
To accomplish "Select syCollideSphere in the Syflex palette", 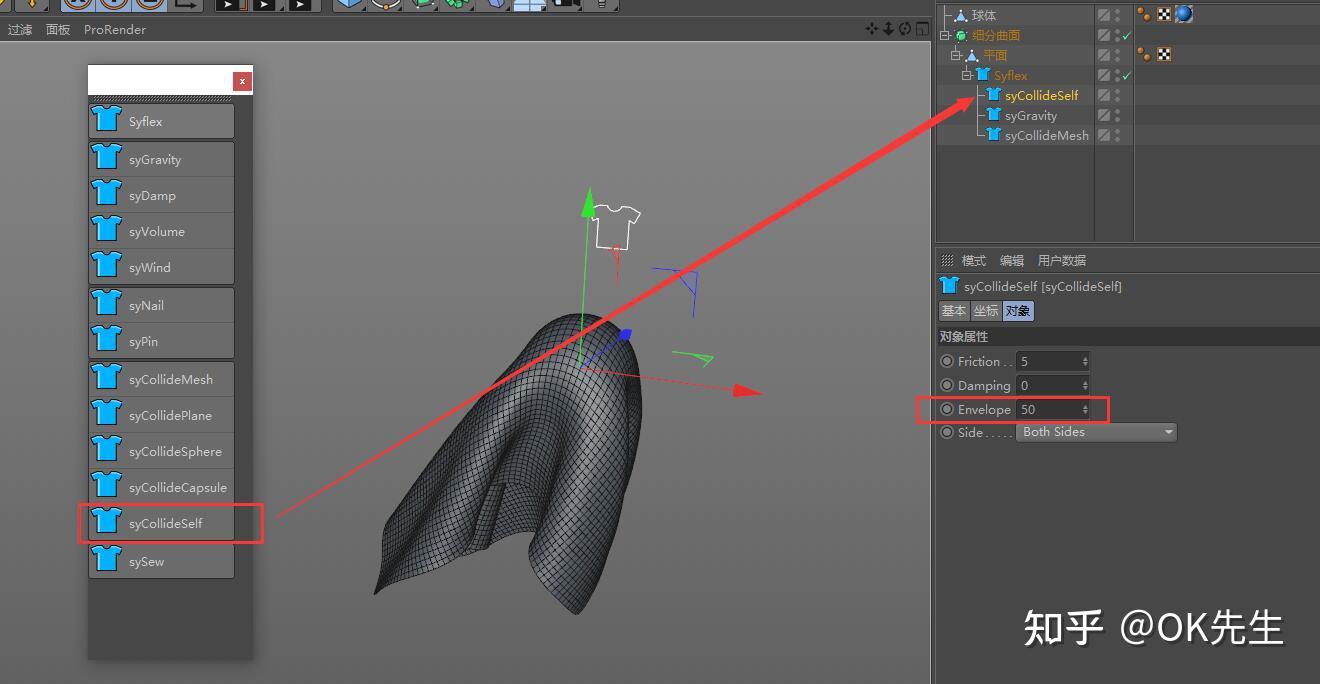I will coord(160,451).
